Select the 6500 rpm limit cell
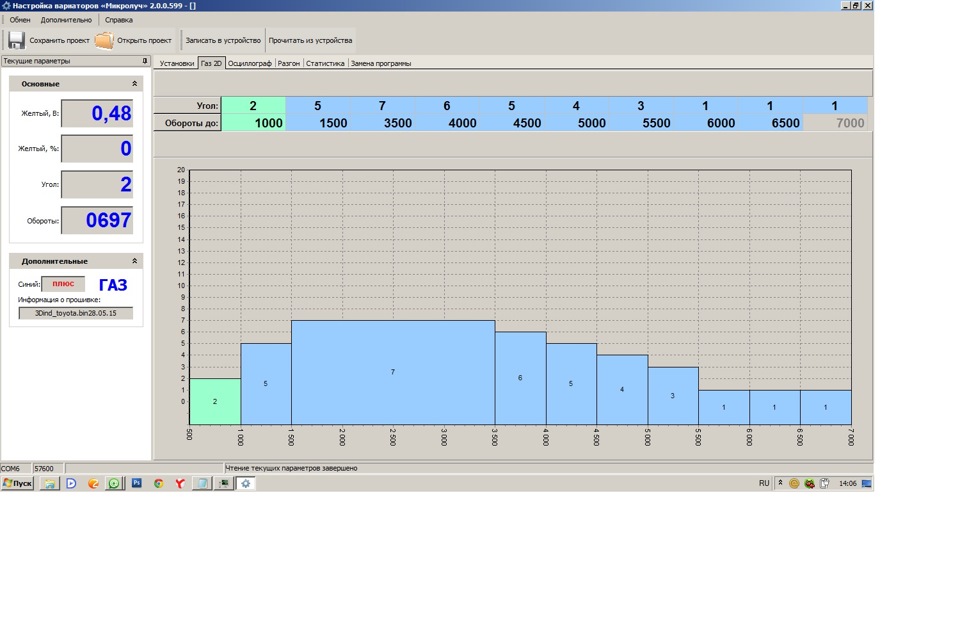 (x=770, y=122)
